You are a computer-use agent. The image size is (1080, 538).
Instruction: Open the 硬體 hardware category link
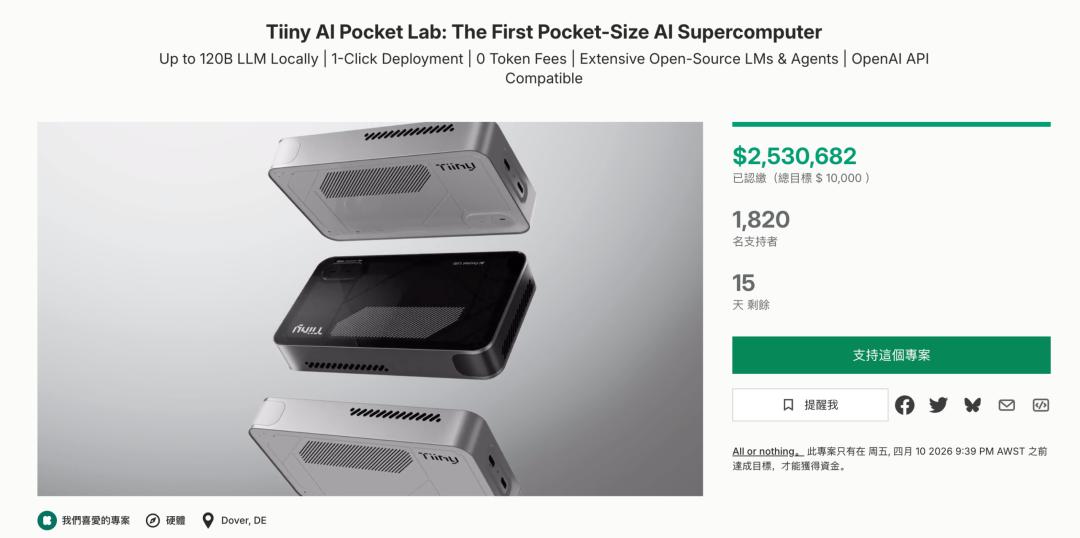pos(175,520)
